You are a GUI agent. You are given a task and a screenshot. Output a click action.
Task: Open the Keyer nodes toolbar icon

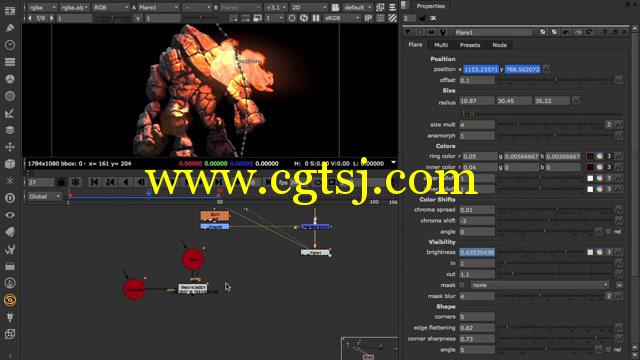pyautogui.click(x=10, y=113)
